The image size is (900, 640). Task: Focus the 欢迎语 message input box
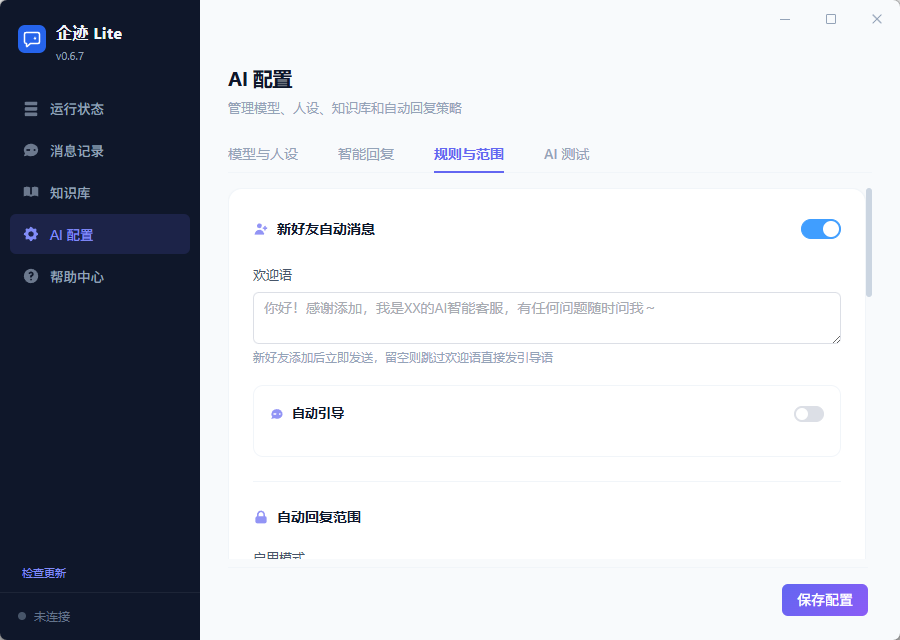[546, 317]
